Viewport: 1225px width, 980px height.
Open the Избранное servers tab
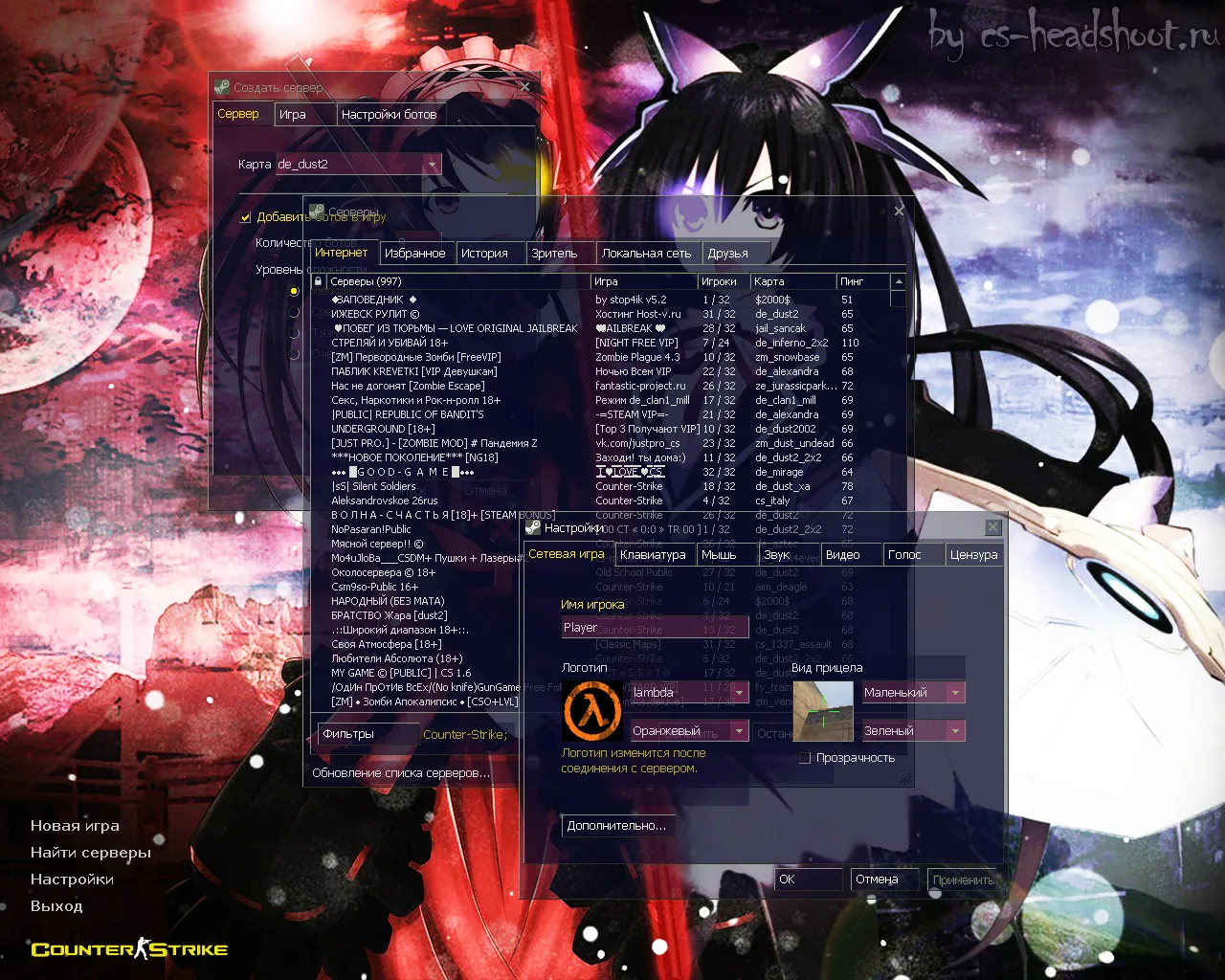click(414, 254)
